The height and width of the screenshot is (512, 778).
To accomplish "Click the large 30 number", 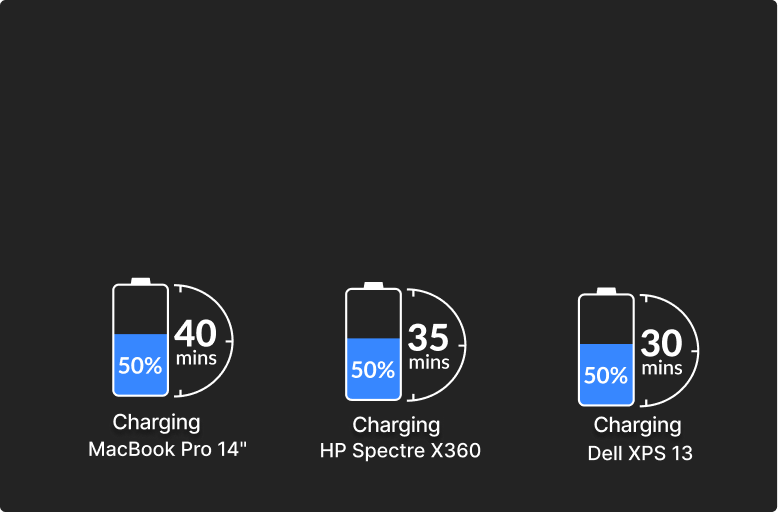I will (x=661, y=343).
